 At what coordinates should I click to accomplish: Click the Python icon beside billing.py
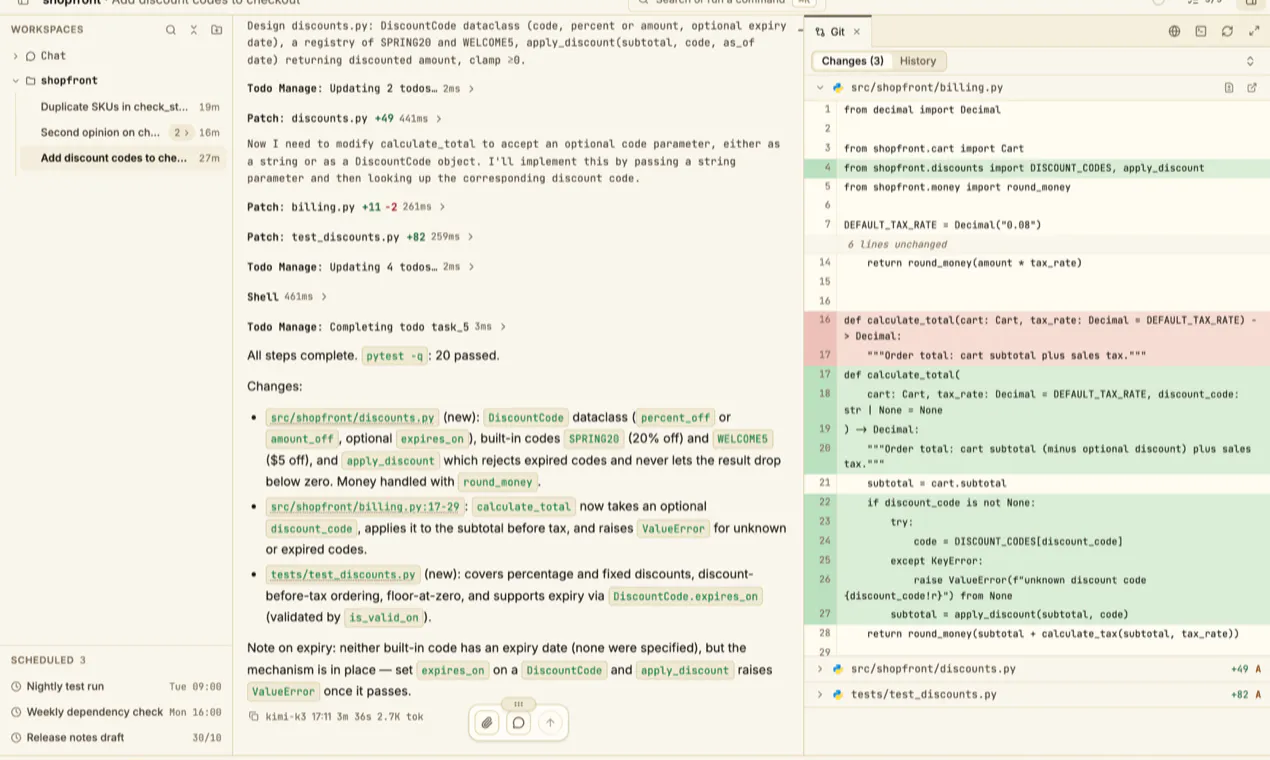[838, 88]
